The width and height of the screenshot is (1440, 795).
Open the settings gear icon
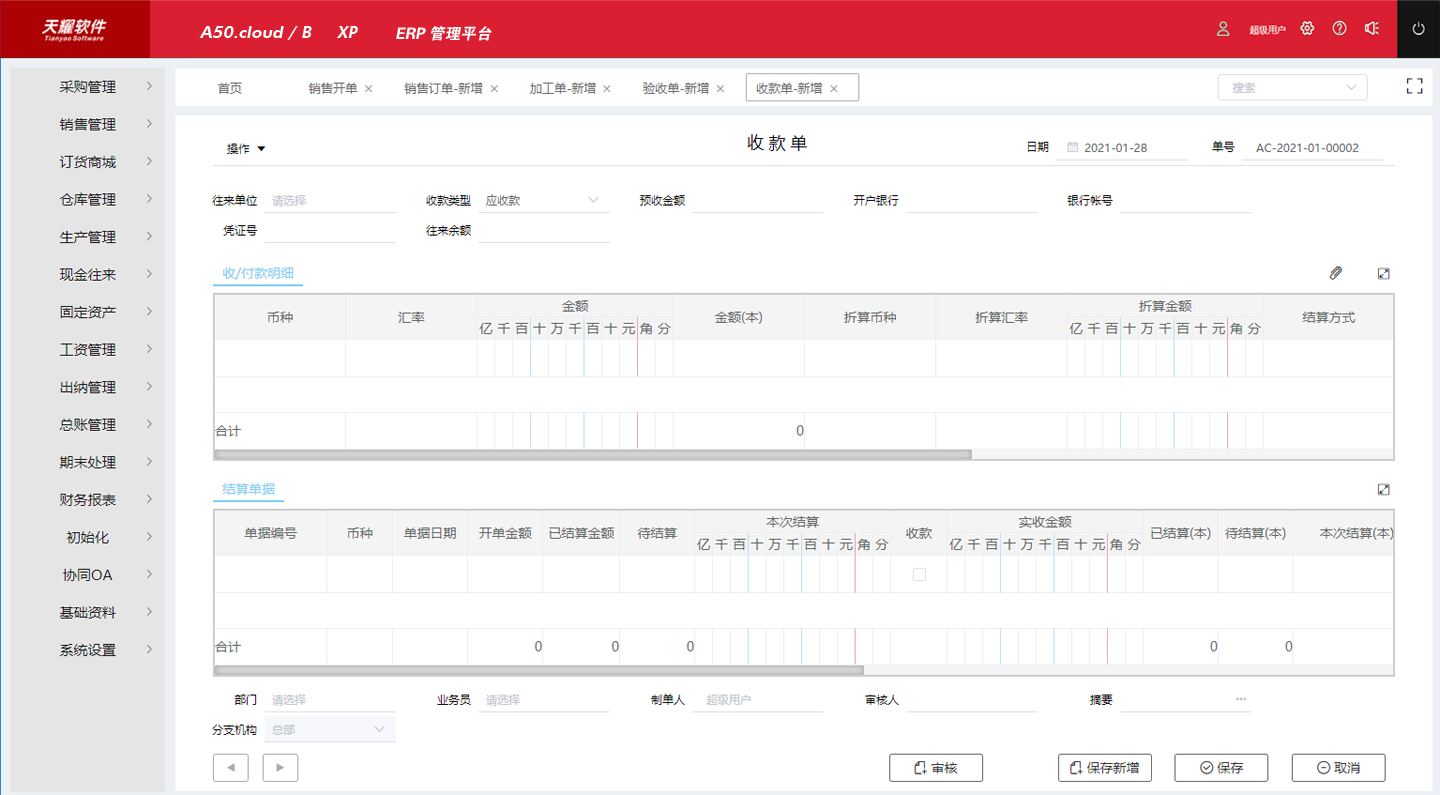tap(1307, 29)
